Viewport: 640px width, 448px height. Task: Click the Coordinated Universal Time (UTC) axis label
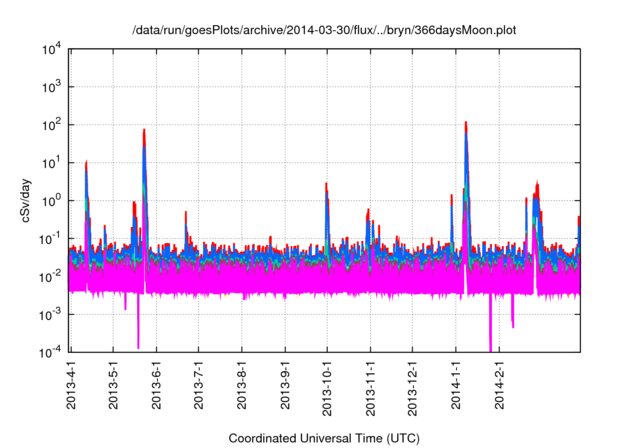tap(325, 438)
